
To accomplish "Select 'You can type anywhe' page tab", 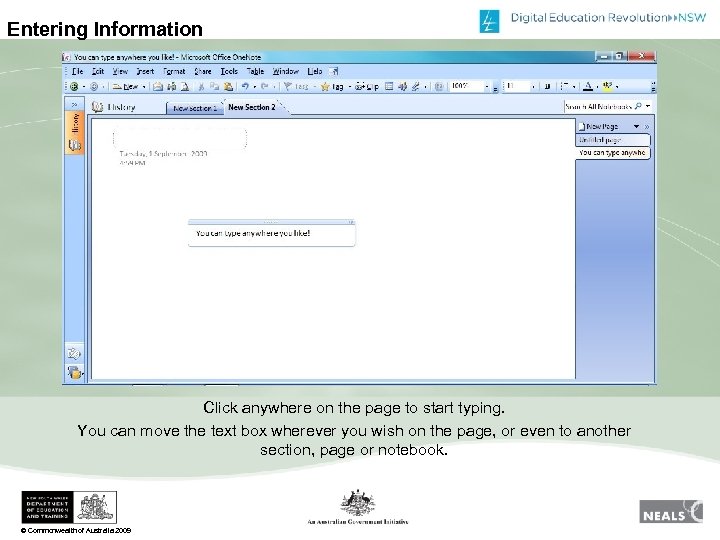I will (x=613, y=152).
